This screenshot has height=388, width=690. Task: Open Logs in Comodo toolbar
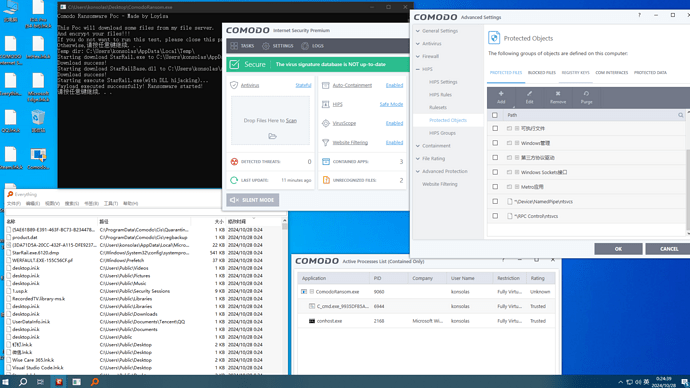pyautogui.click(x=312, y=46)
